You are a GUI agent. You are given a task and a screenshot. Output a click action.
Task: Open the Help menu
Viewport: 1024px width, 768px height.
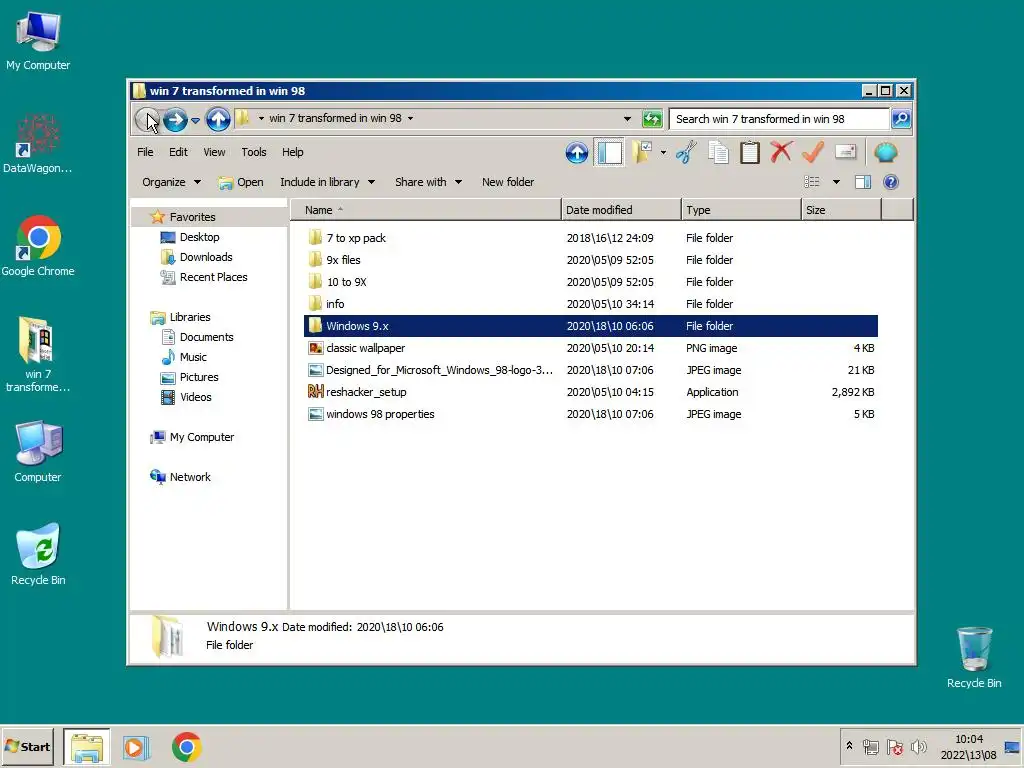click(x=293, y=152)
